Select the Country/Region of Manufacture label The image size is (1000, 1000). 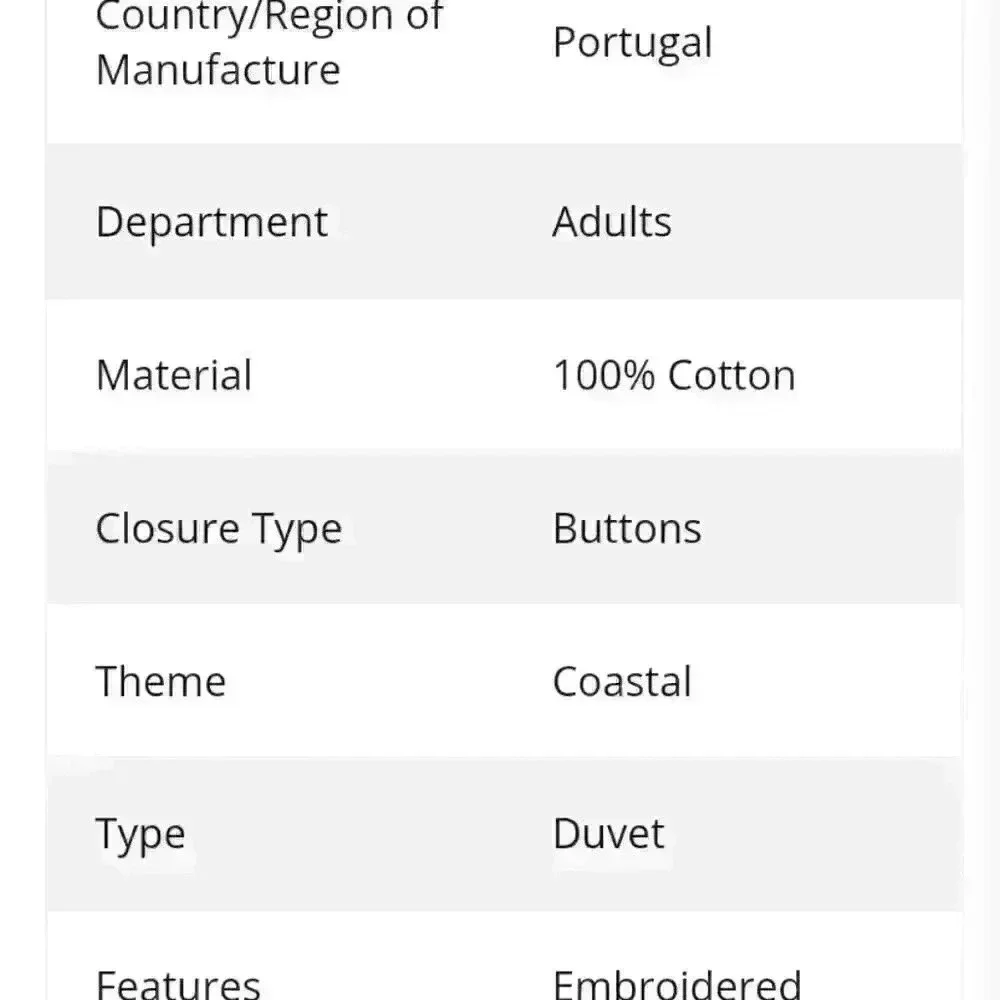pyautogui.click(x=268, y=43)
